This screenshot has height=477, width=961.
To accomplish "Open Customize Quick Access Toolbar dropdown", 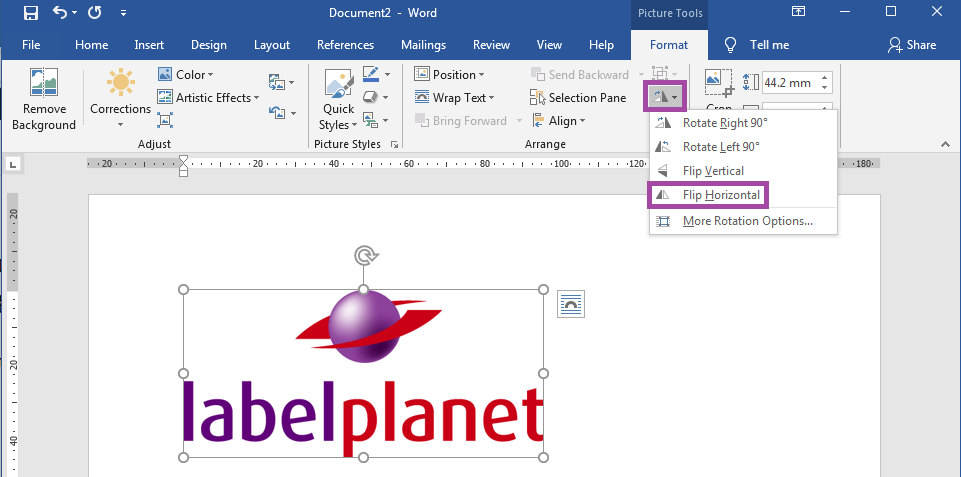I will 123,13.
